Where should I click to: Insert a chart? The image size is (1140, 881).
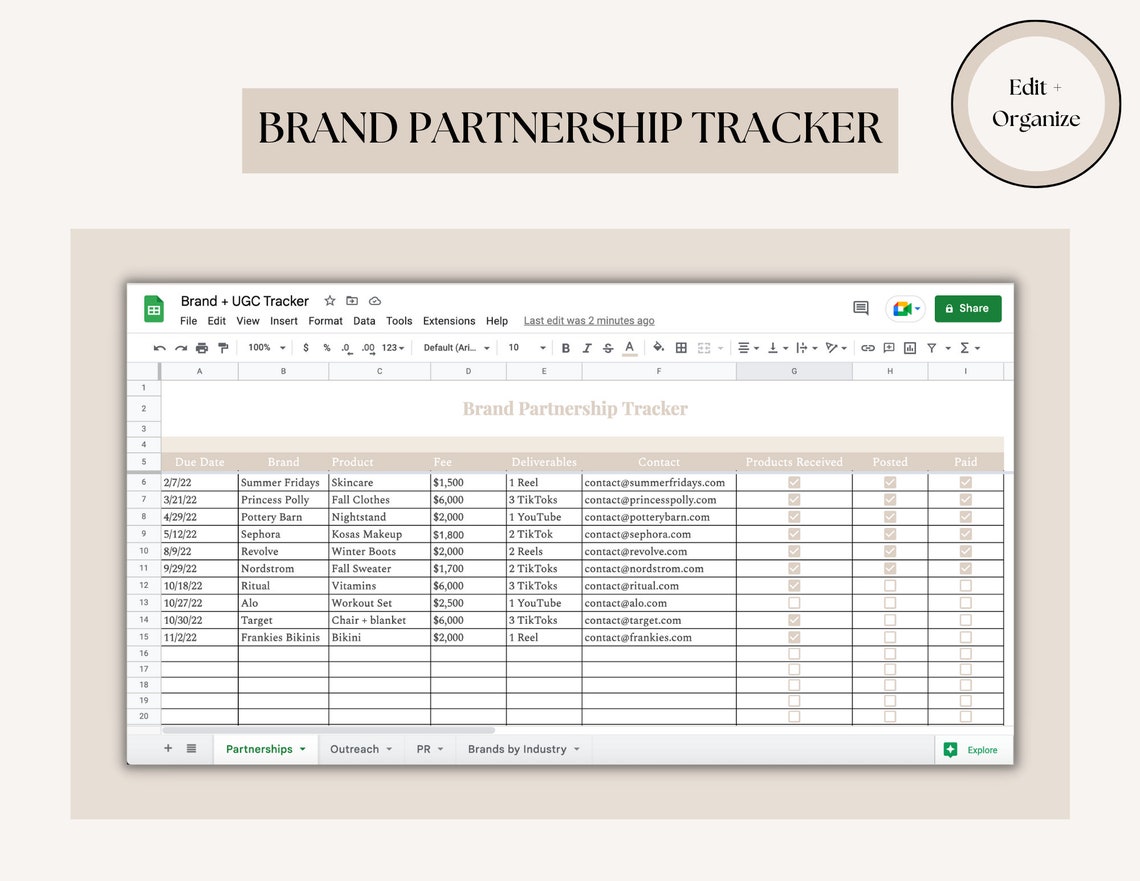909,347
